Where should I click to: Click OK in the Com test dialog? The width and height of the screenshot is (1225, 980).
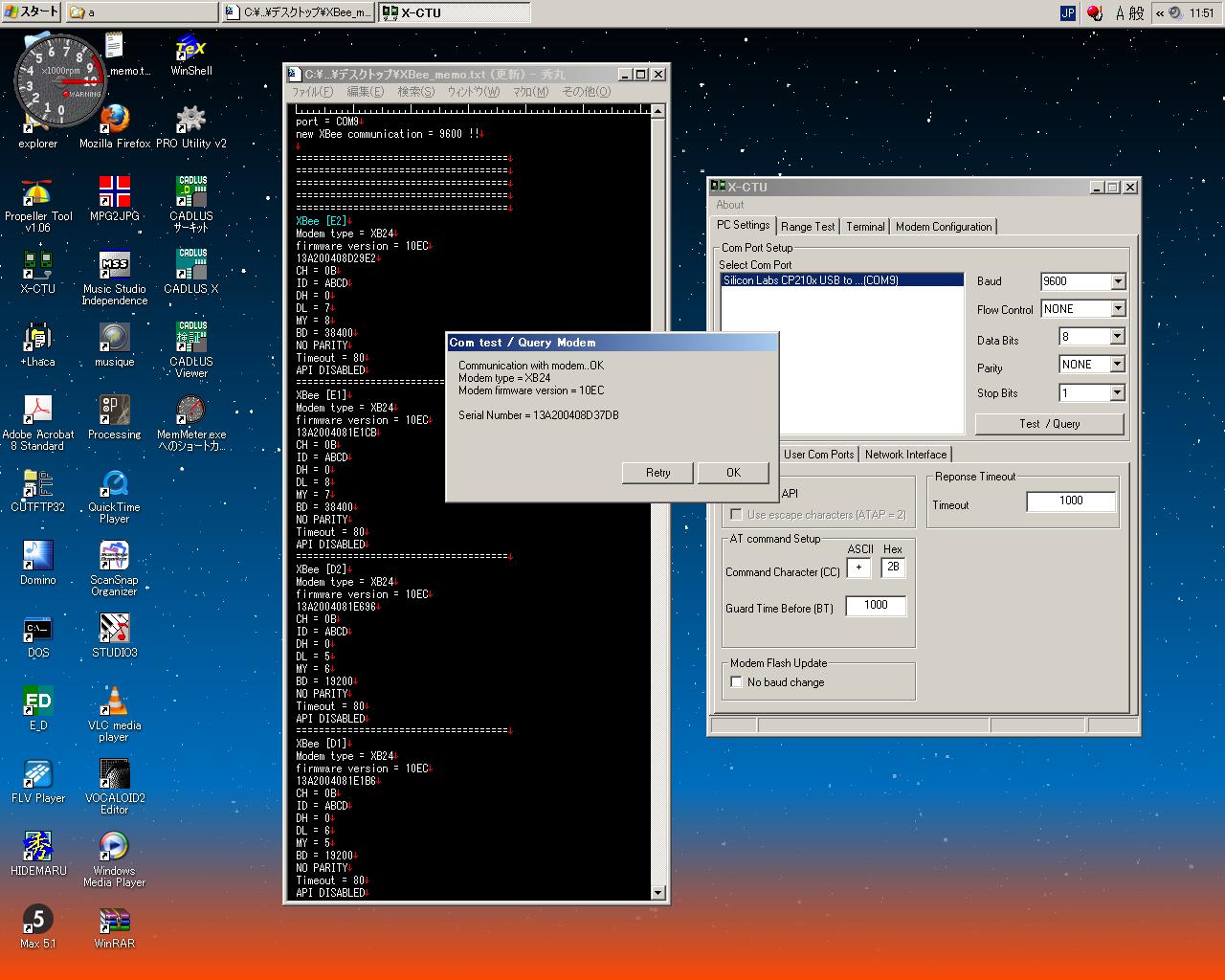point(733,473)
